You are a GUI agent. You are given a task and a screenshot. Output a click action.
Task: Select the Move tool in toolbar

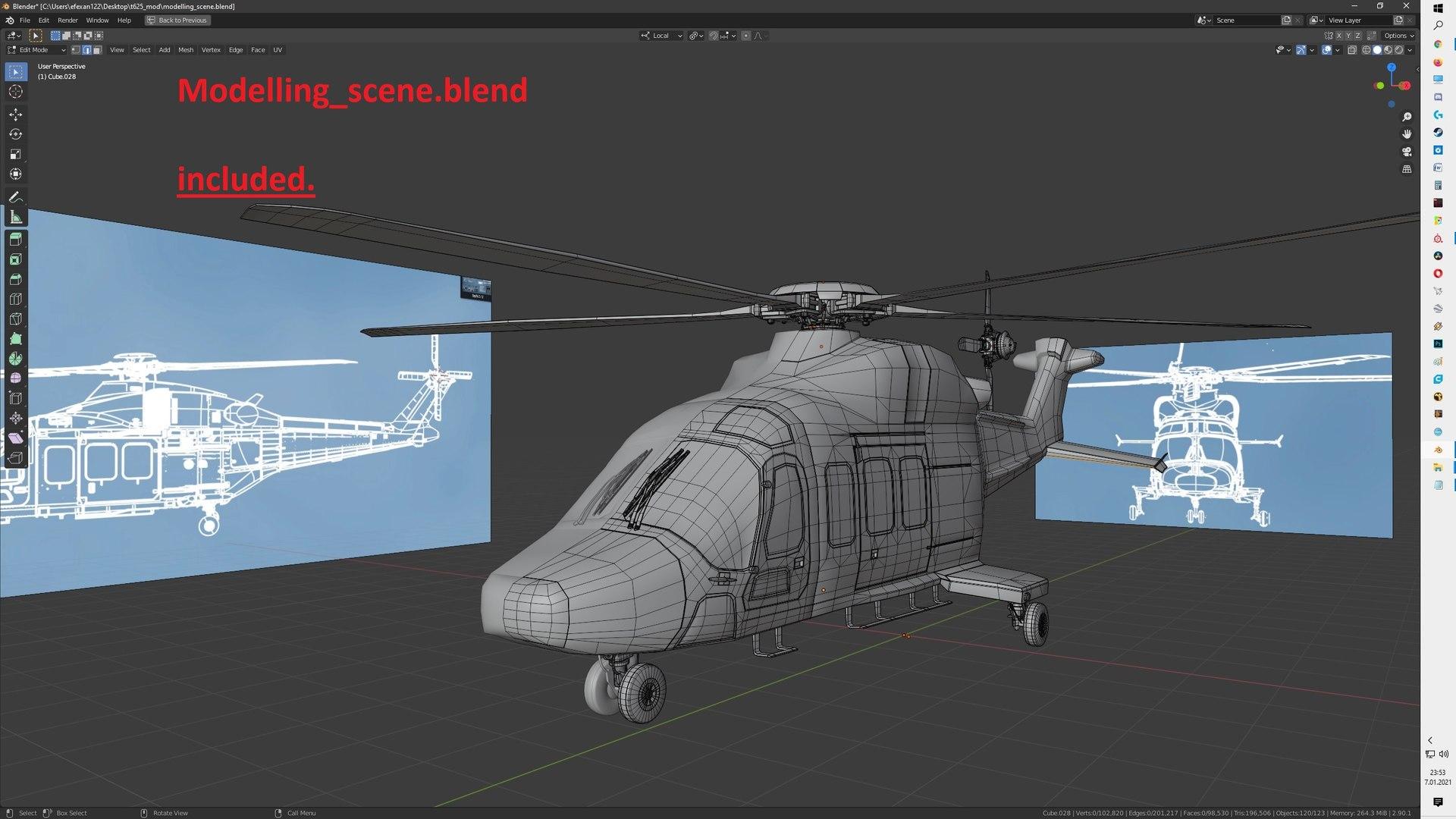(x=15, y=115)
